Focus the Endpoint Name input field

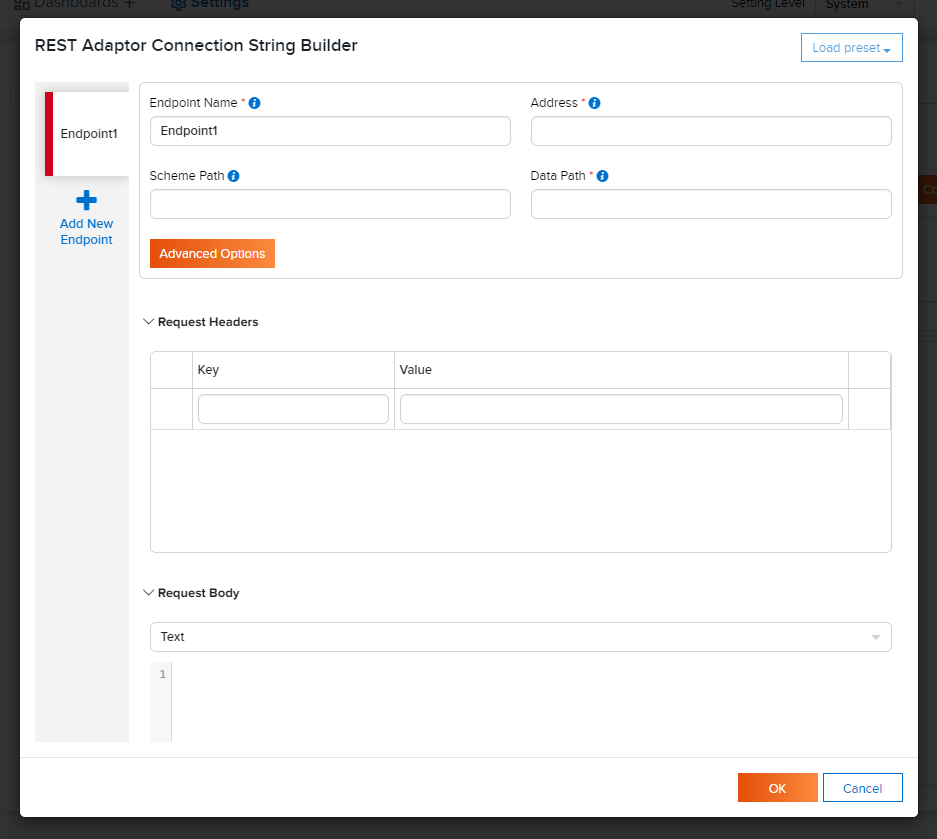pos(330,131)
